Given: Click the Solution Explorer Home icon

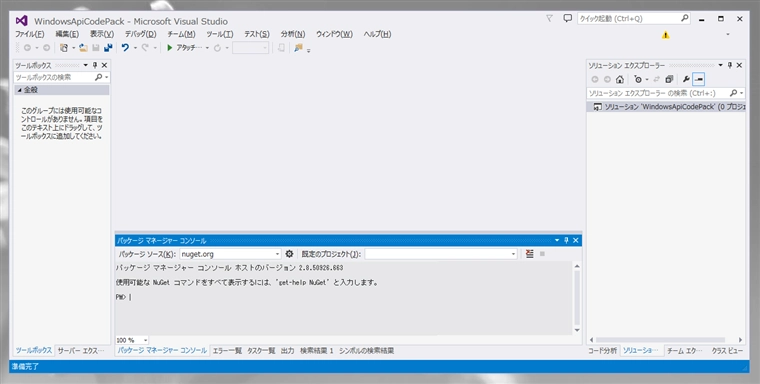Looking at the screenshot, I should coord(620,80).
